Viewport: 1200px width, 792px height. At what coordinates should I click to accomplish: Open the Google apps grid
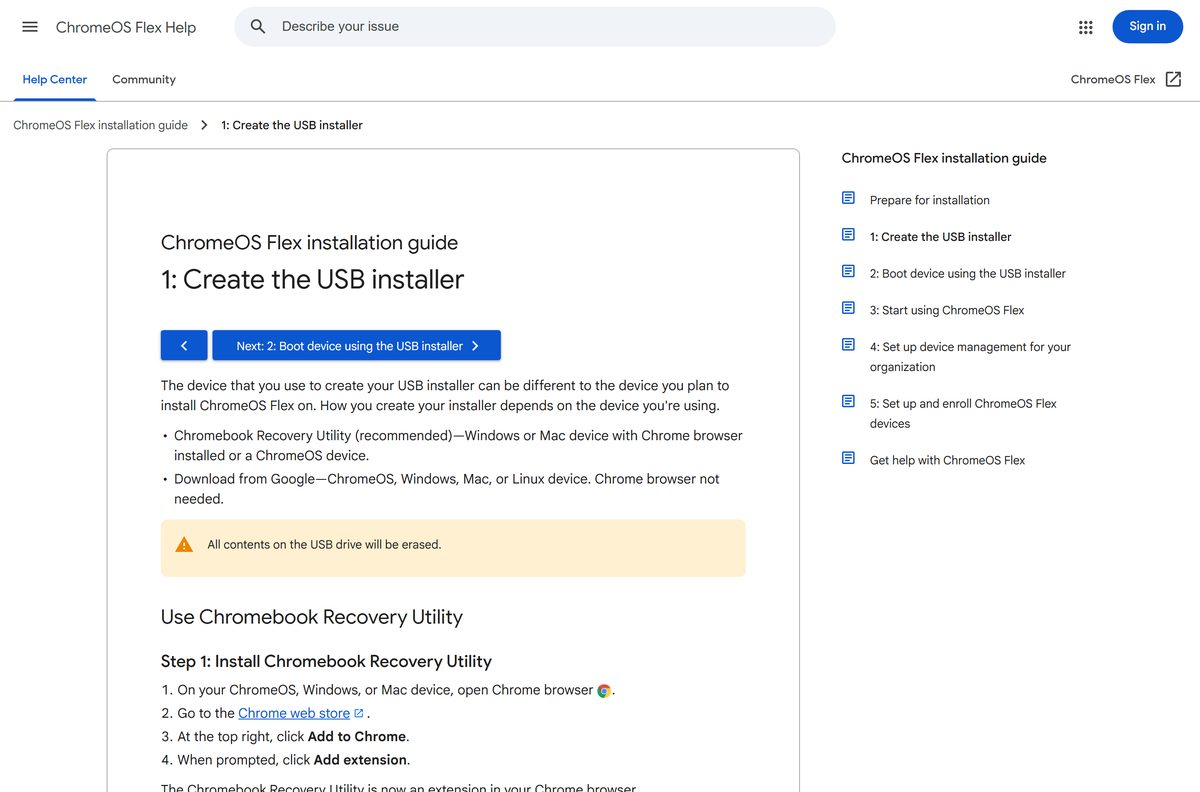pyautogui.click(x=1086, y=27)
